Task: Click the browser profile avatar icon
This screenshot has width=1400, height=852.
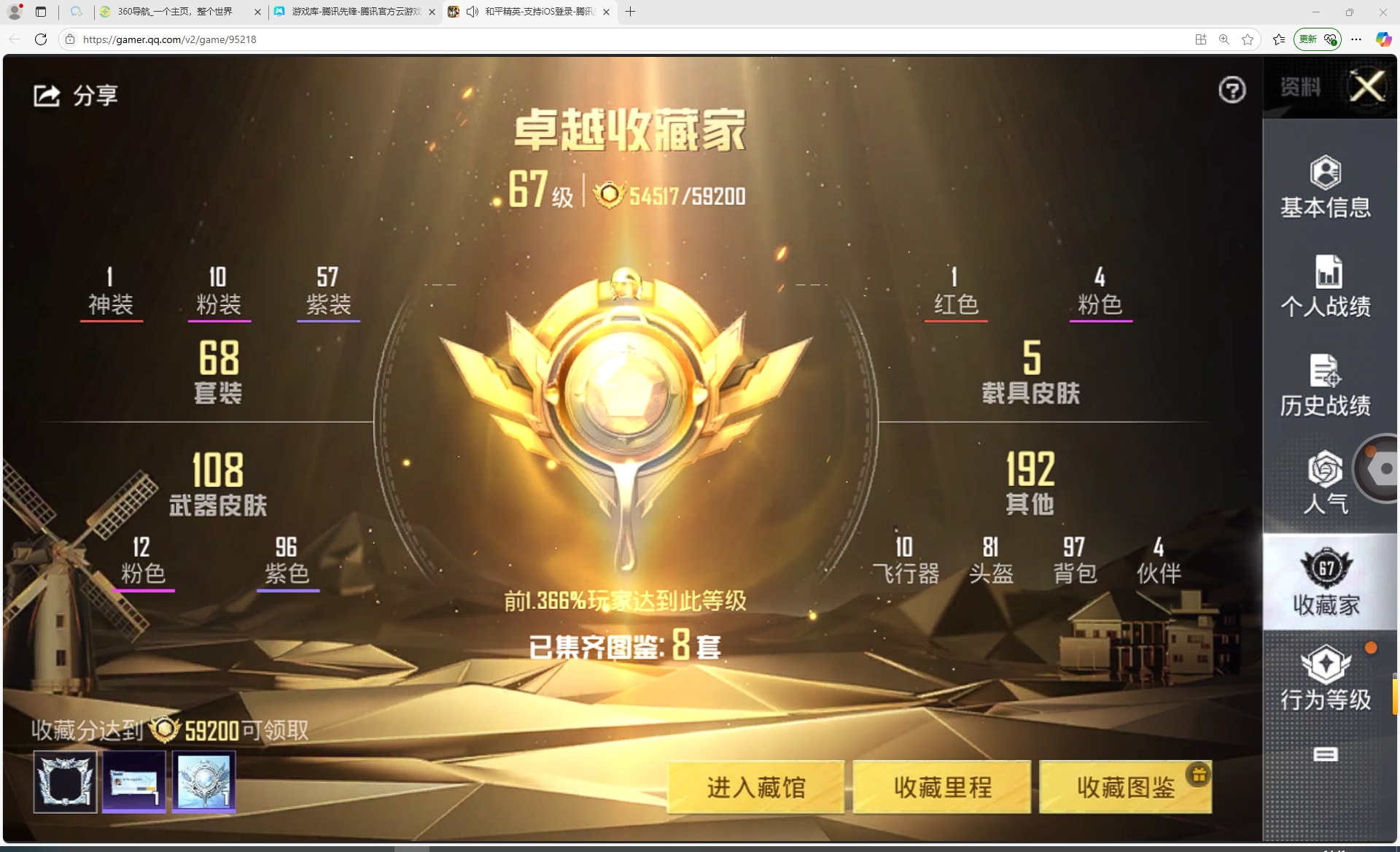Action: [x=15, y=12]
